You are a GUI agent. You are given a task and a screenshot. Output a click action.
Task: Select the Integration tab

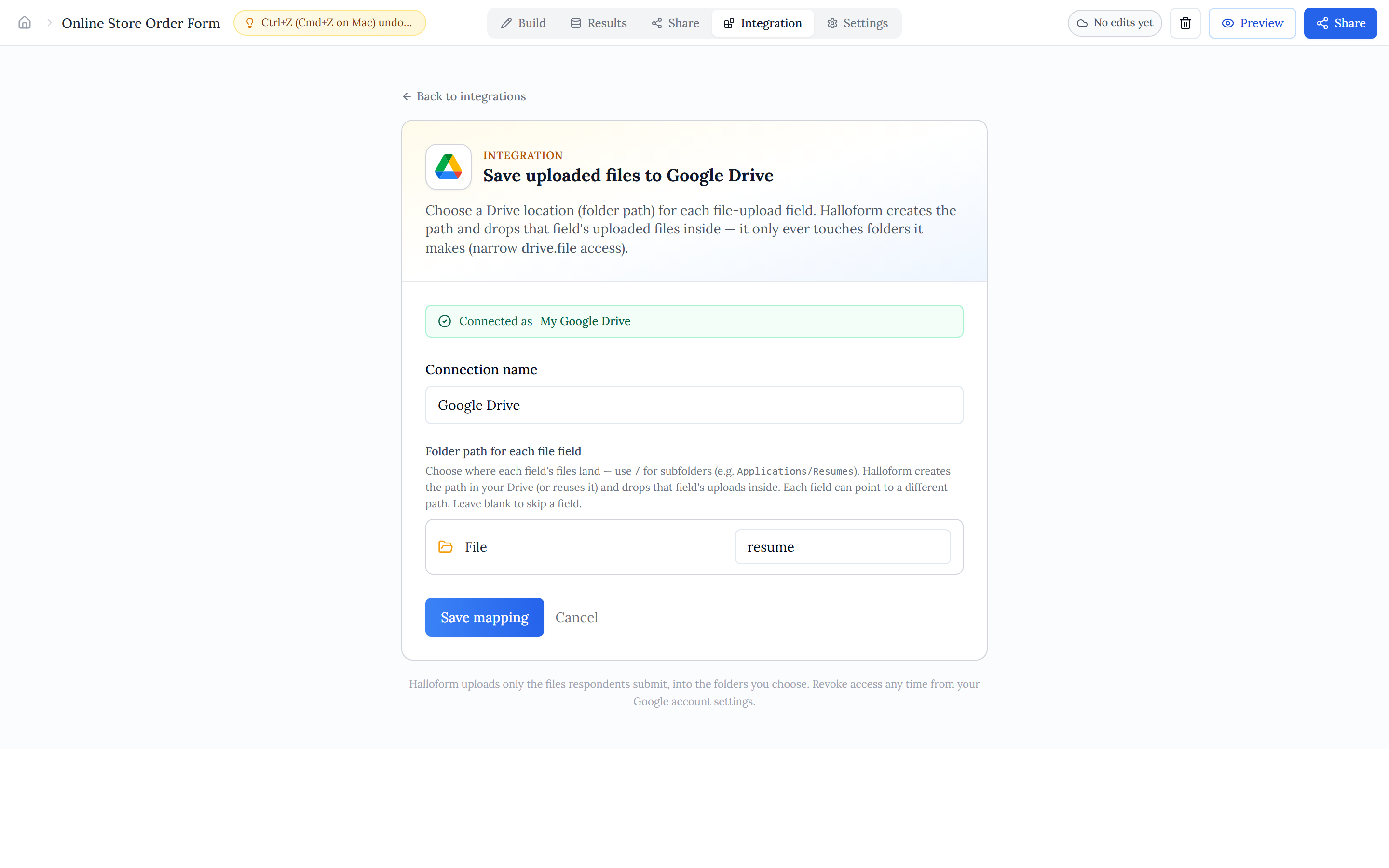point(762,23)
